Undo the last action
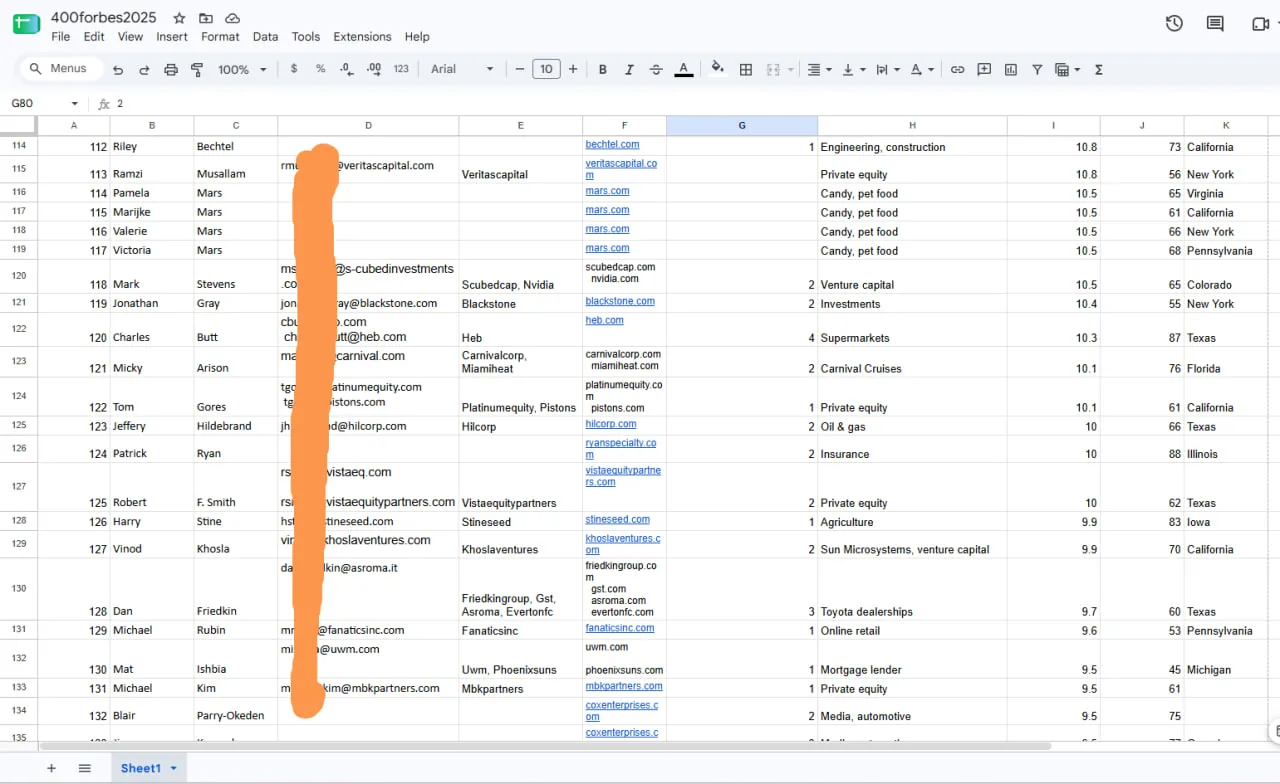 118,69
